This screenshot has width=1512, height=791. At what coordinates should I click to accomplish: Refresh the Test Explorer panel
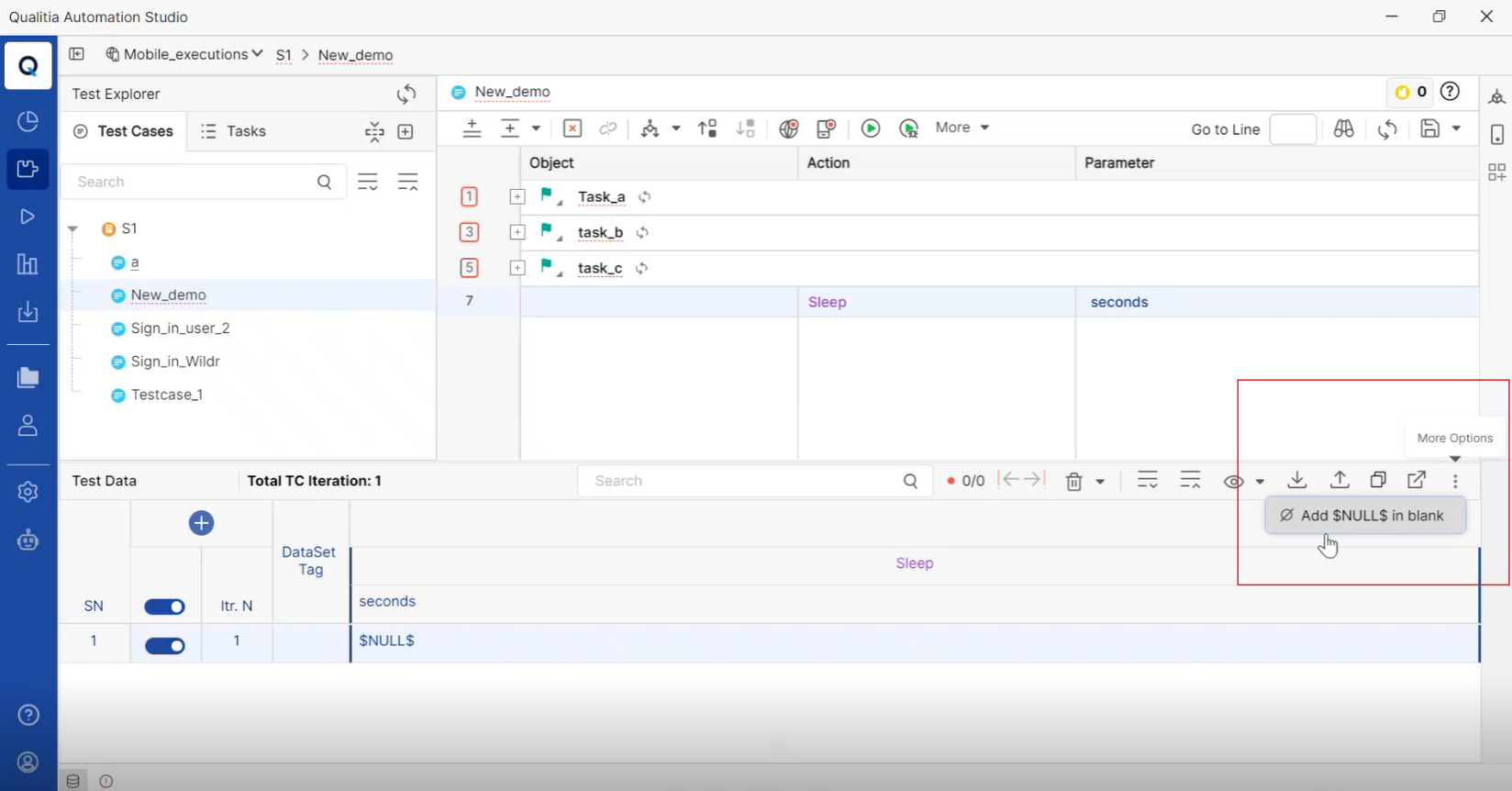coord(406,95)
